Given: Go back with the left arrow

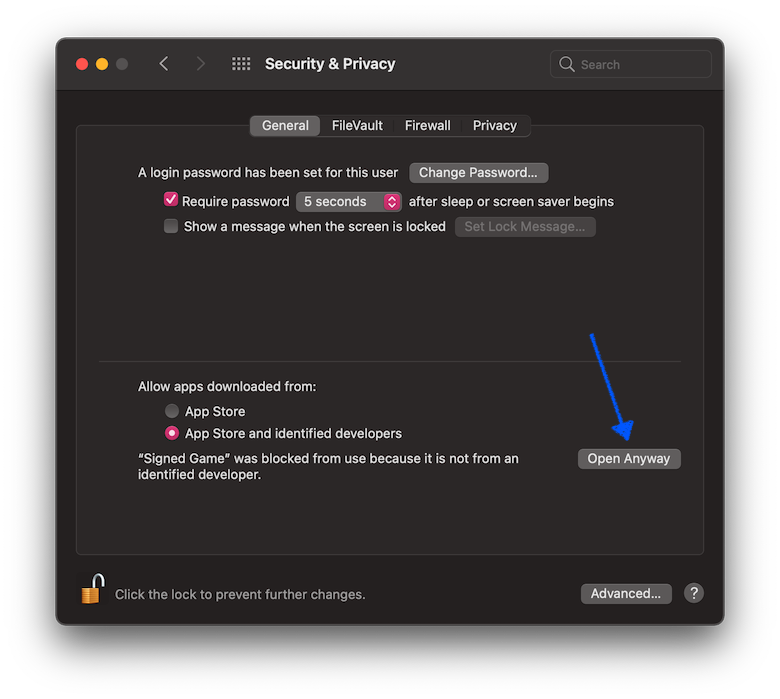Looking at the screenshot, I should [x=164, y=64].
